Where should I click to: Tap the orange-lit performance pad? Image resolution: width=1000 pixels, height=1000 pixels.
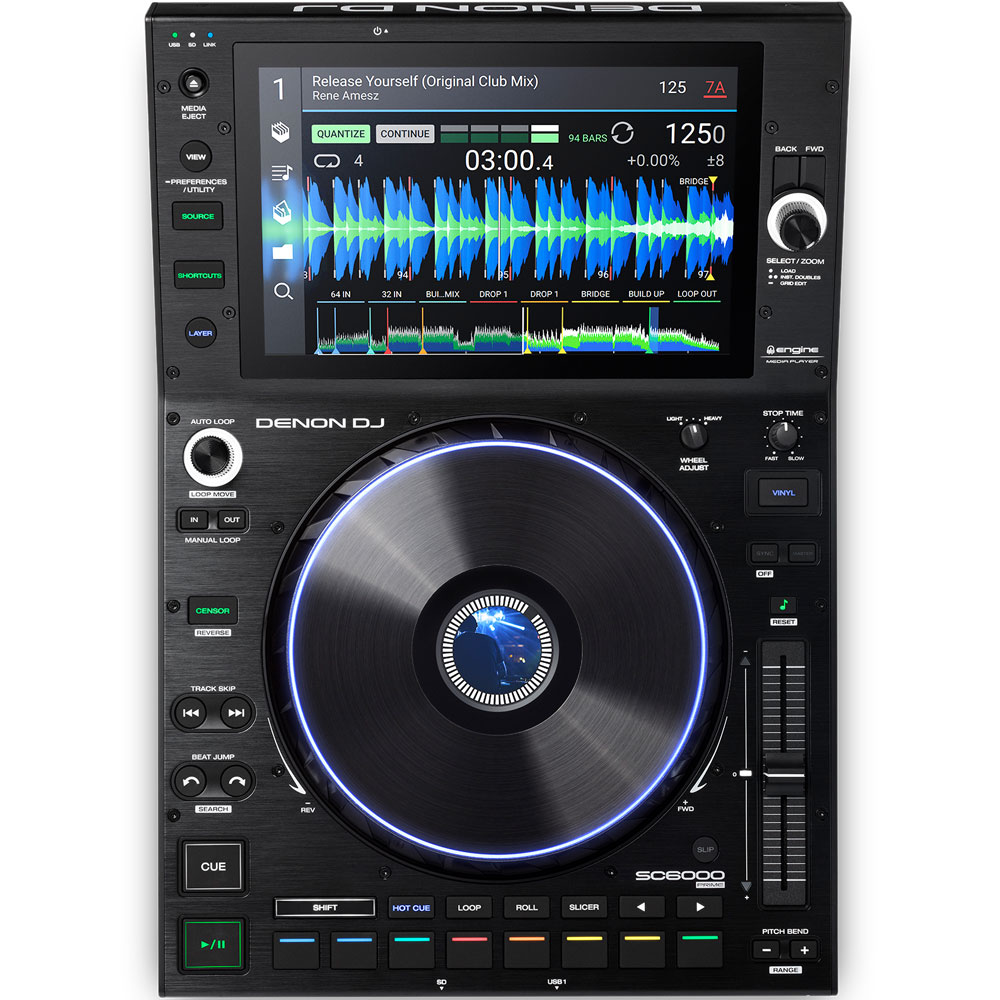pyautogui.click(x=527, y=950)
